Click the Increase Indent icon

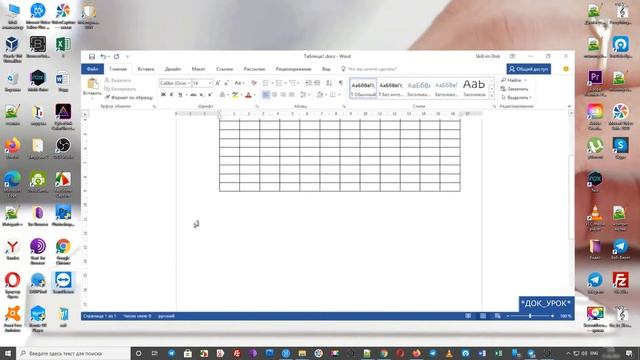click(x=317, y=83)
